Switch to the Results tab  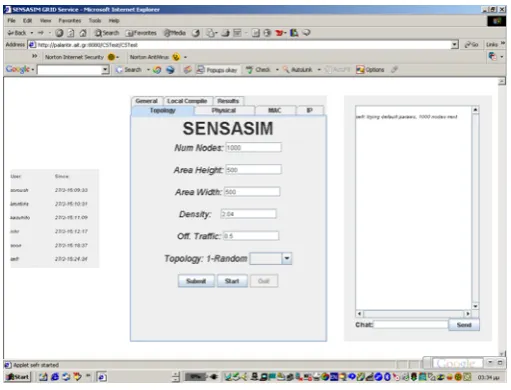[x=228, y=101]
